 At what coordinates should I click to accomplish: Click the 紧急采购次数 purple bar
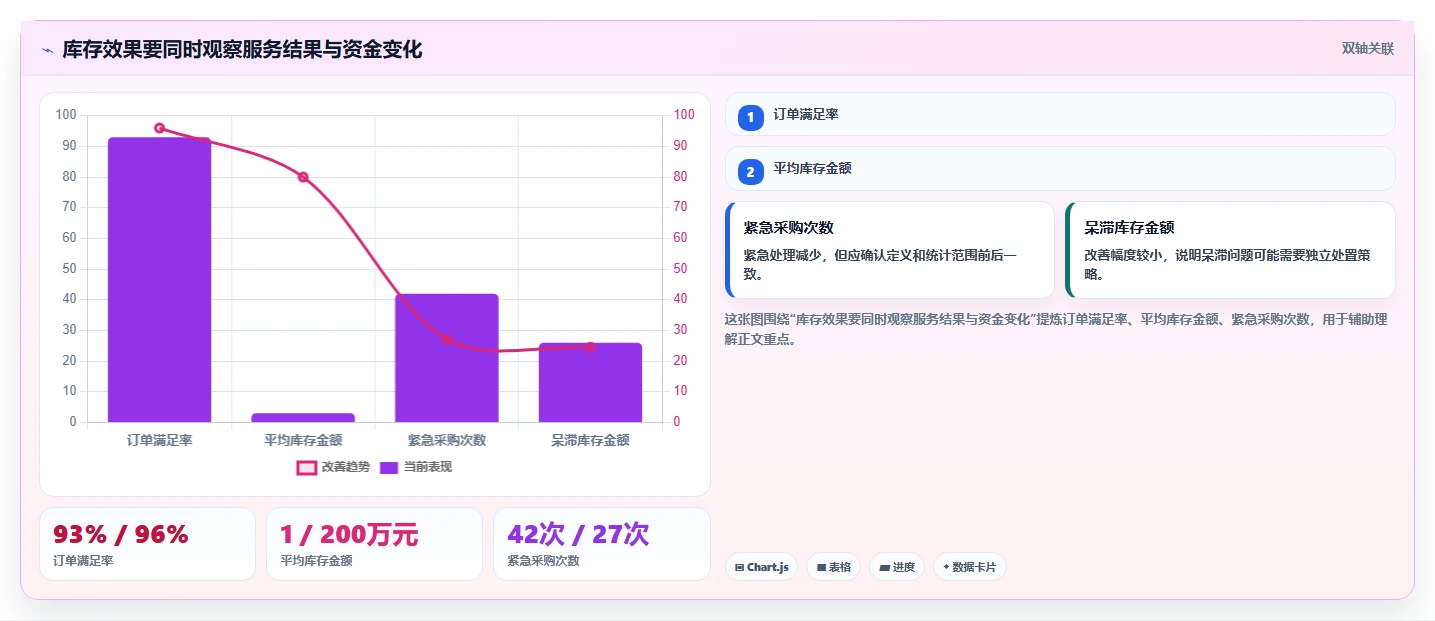point(446,358)
